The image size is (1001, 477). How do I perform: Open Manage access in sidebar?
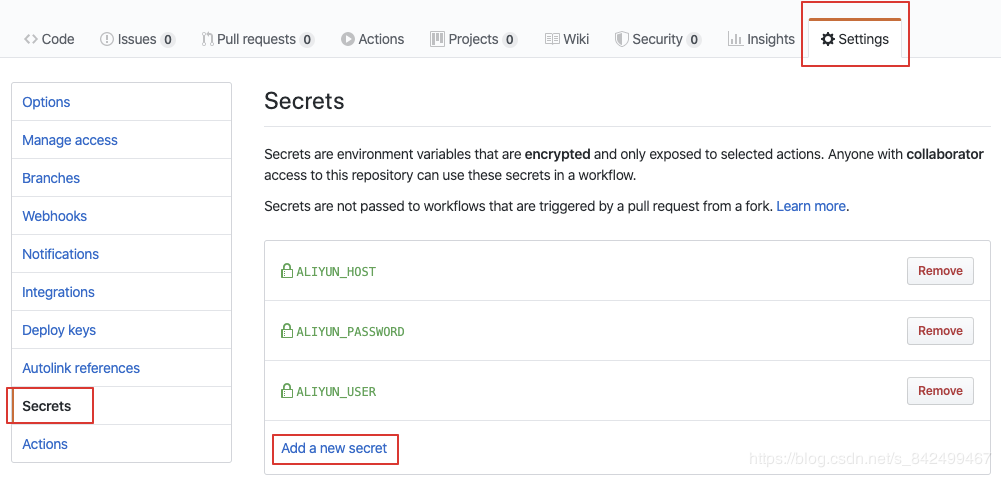coord(70,140)
